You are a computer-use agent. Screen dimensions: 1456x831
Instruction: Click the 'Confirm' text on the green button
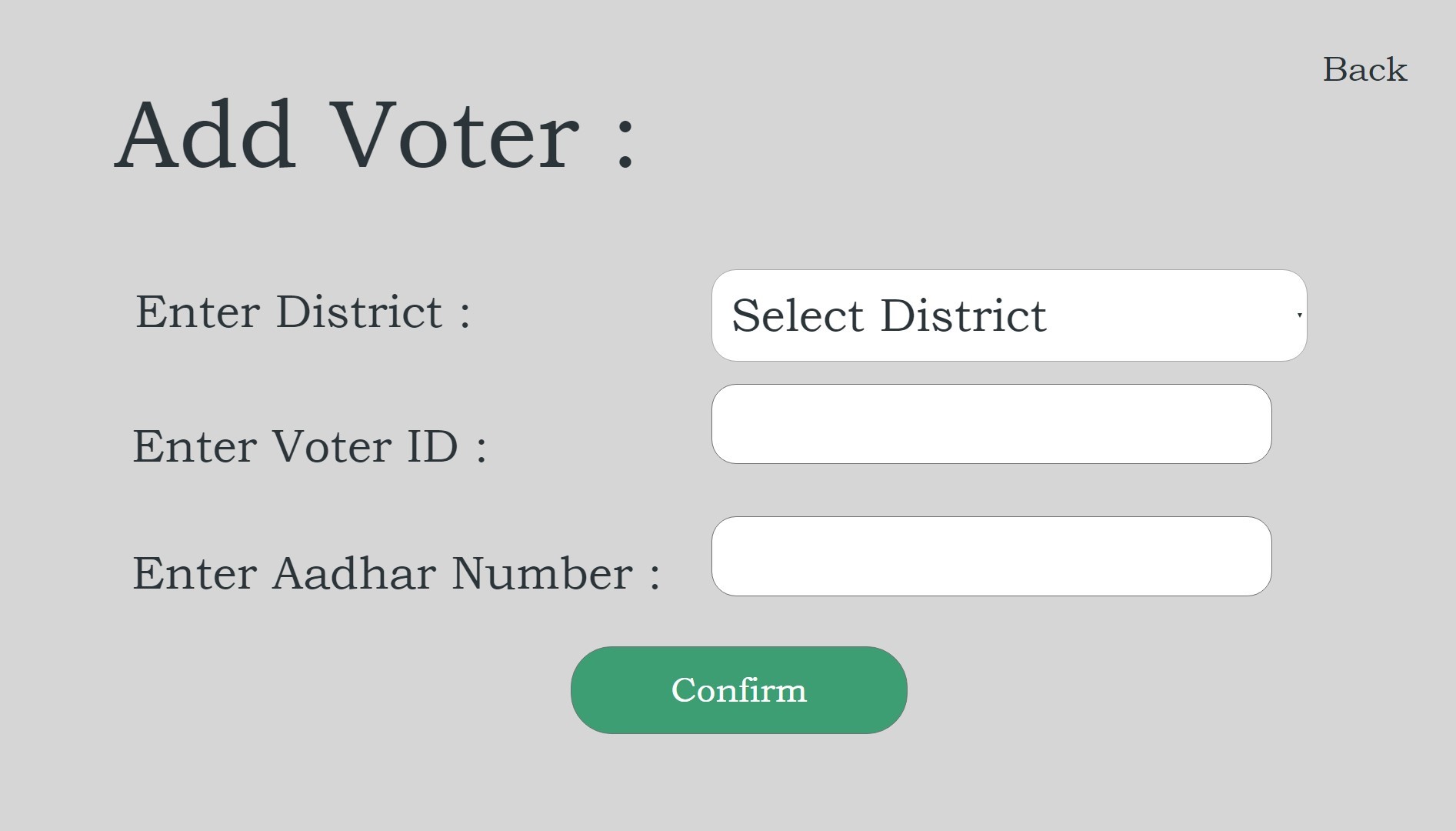pos(739,690)
